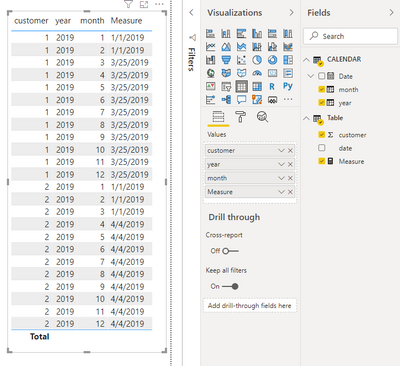Click the Fields Search box

[x=350, y=36]
